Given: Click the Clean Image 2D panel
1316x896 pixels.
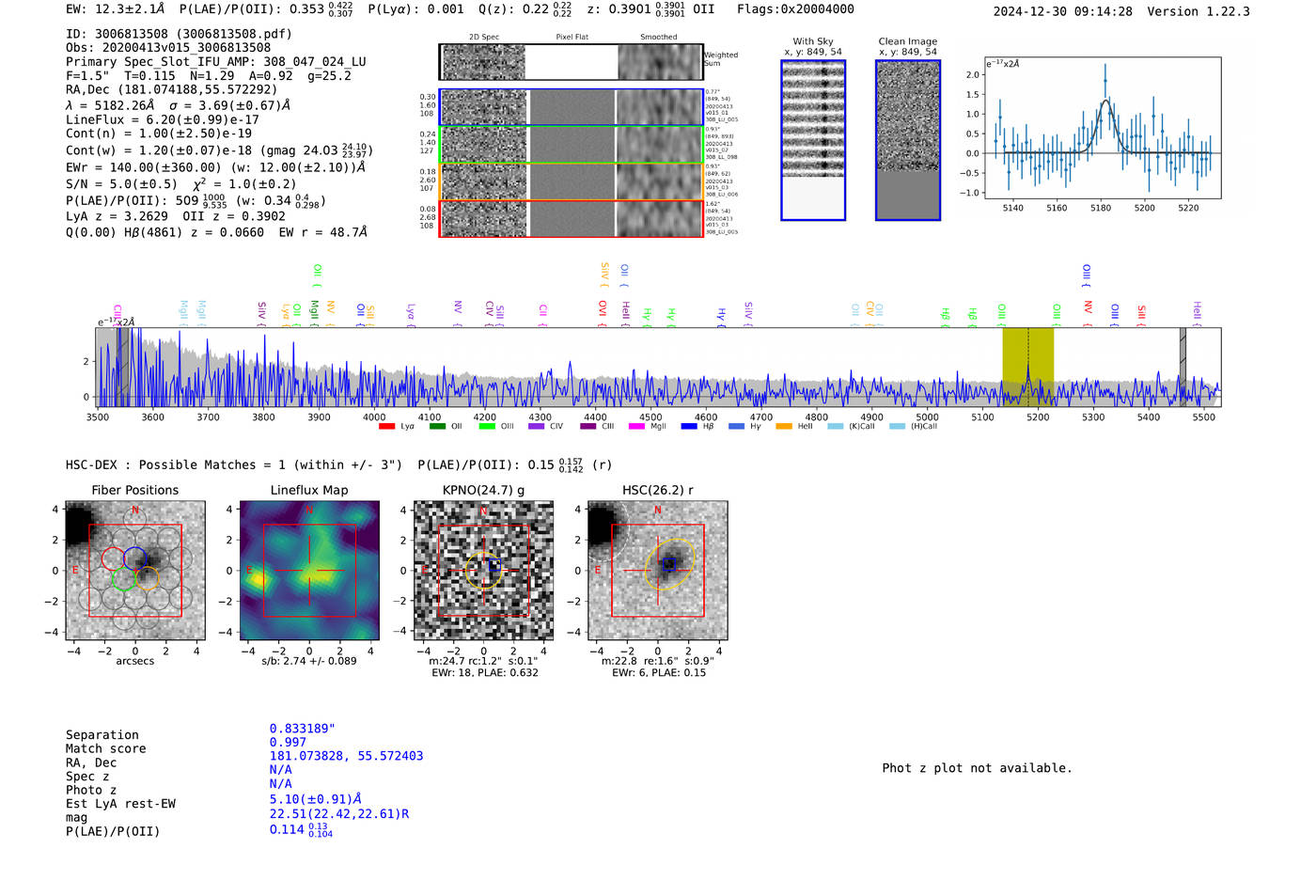Looking at the screenshot, I should (x=908, y=140).
